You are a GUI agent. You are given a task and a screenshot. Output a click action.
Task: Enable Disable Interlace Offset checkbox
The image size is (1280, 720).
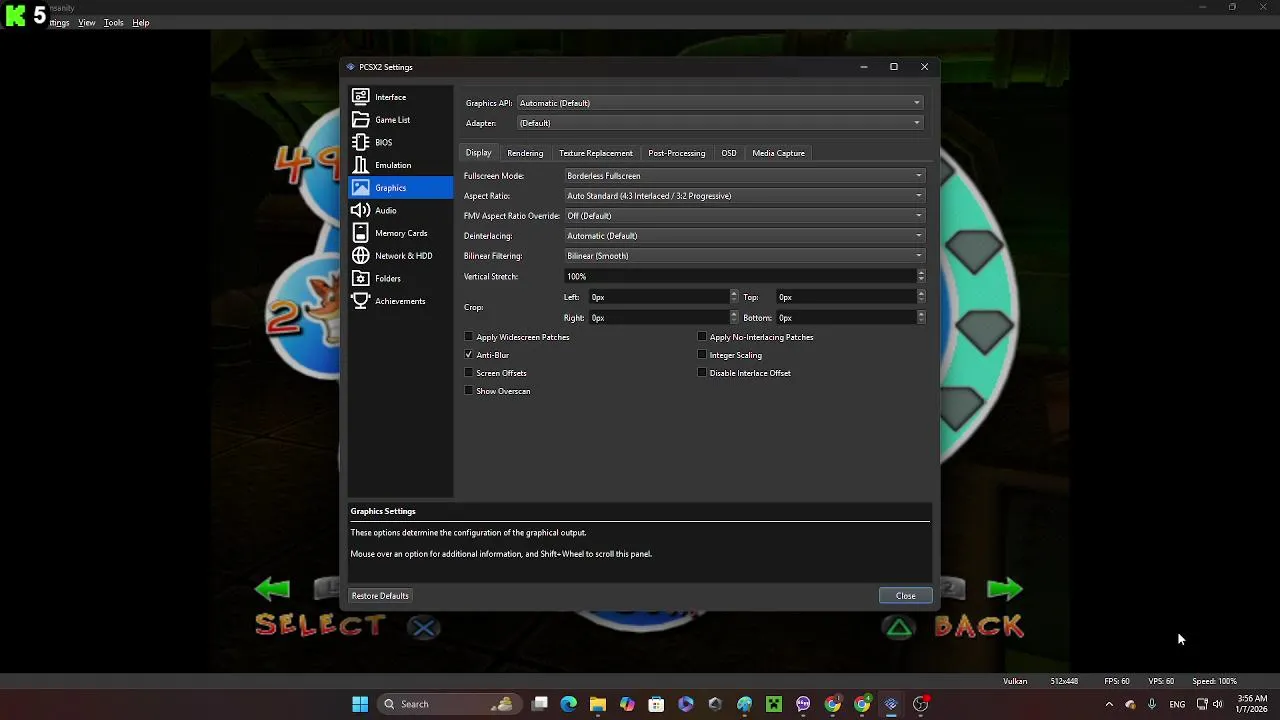click(702, 373)
